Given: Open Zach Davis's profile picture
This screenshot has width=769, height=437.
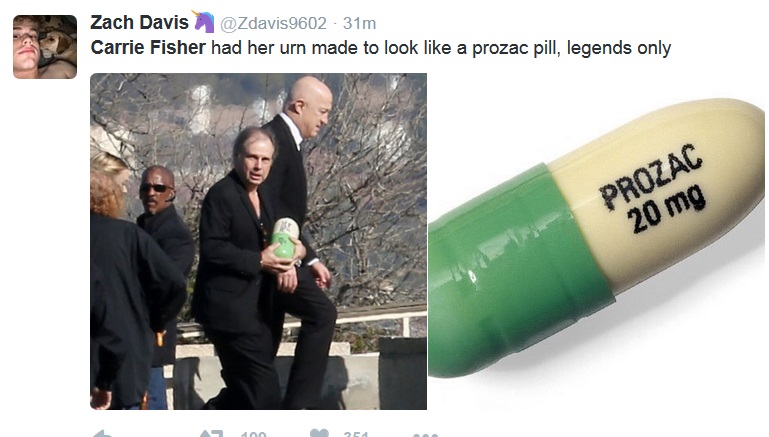Looking at the screenshot, I should coord(45,47).
